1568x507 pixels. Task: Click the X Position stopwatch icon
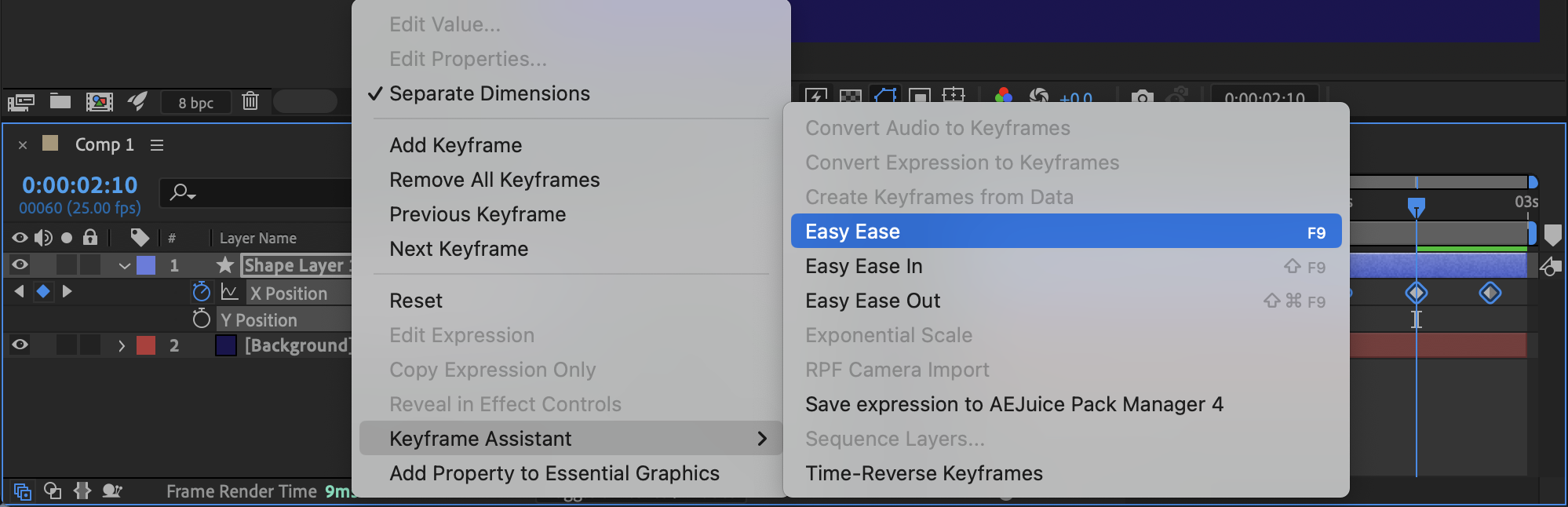click(x=202, y=292)
